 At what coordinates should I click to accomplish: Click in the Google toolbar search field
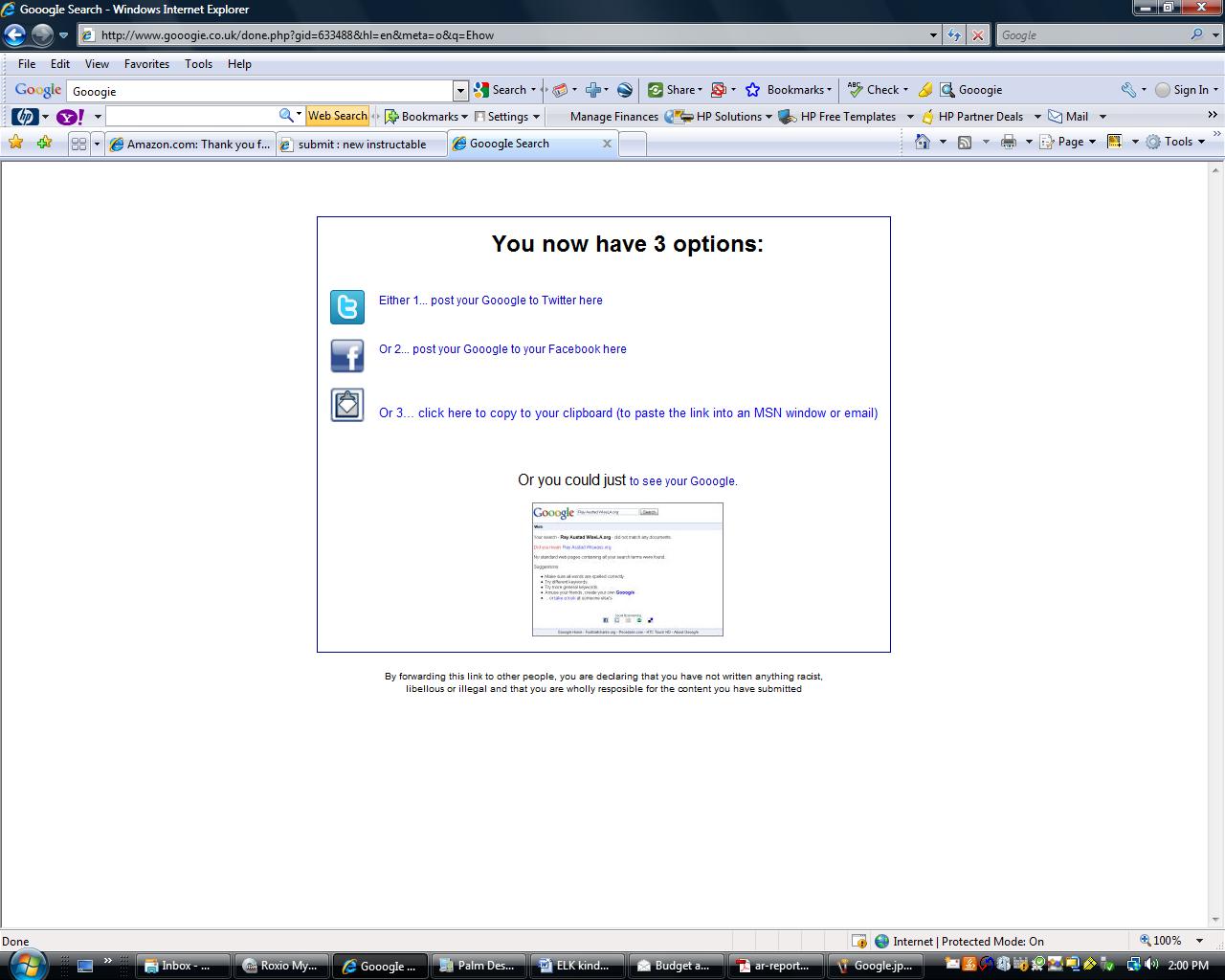click(260, 91)
